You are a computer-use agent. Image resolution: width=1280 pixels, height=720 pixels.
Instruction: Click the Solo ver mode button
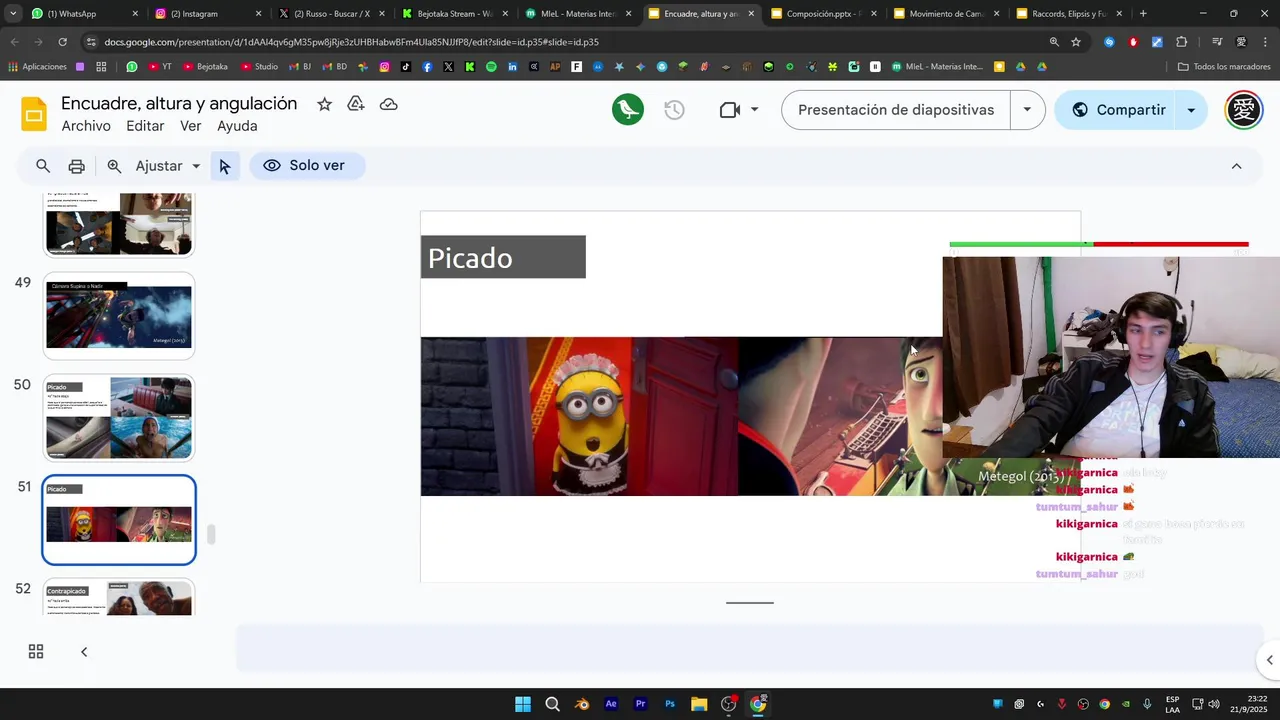[x=307, y=166]
